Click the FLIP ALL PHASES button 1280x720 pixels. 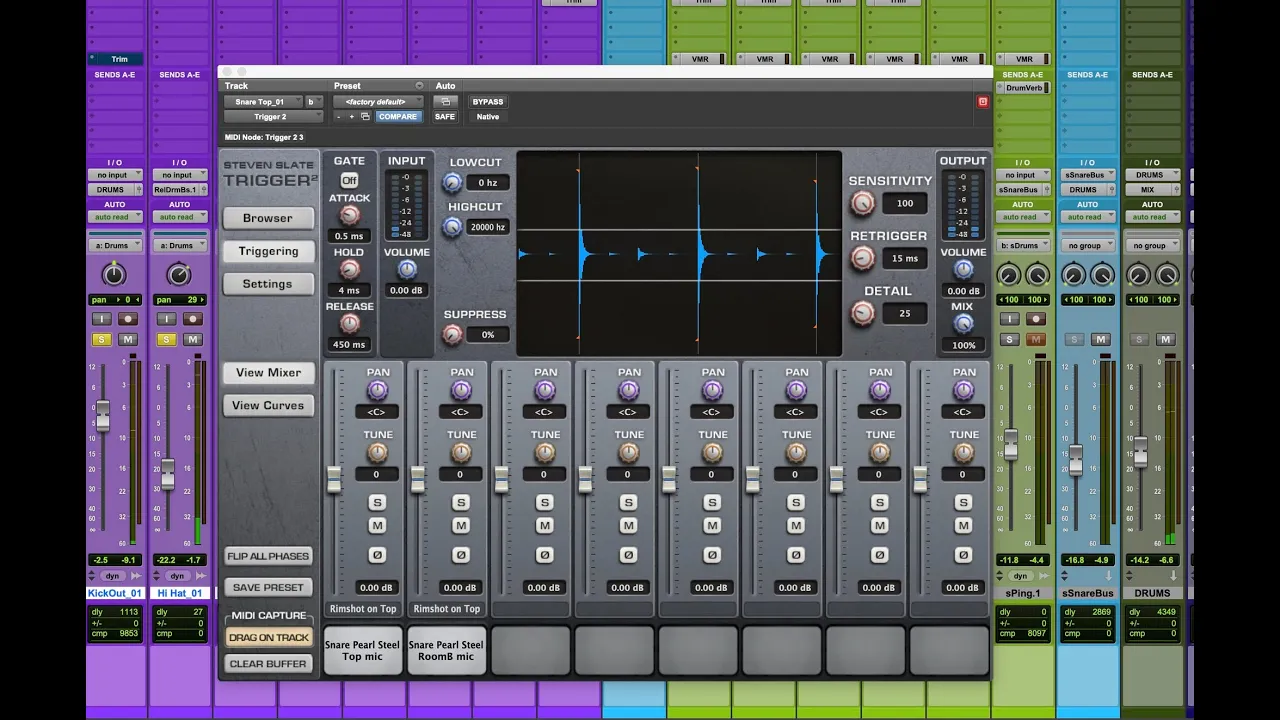[268, 556]
